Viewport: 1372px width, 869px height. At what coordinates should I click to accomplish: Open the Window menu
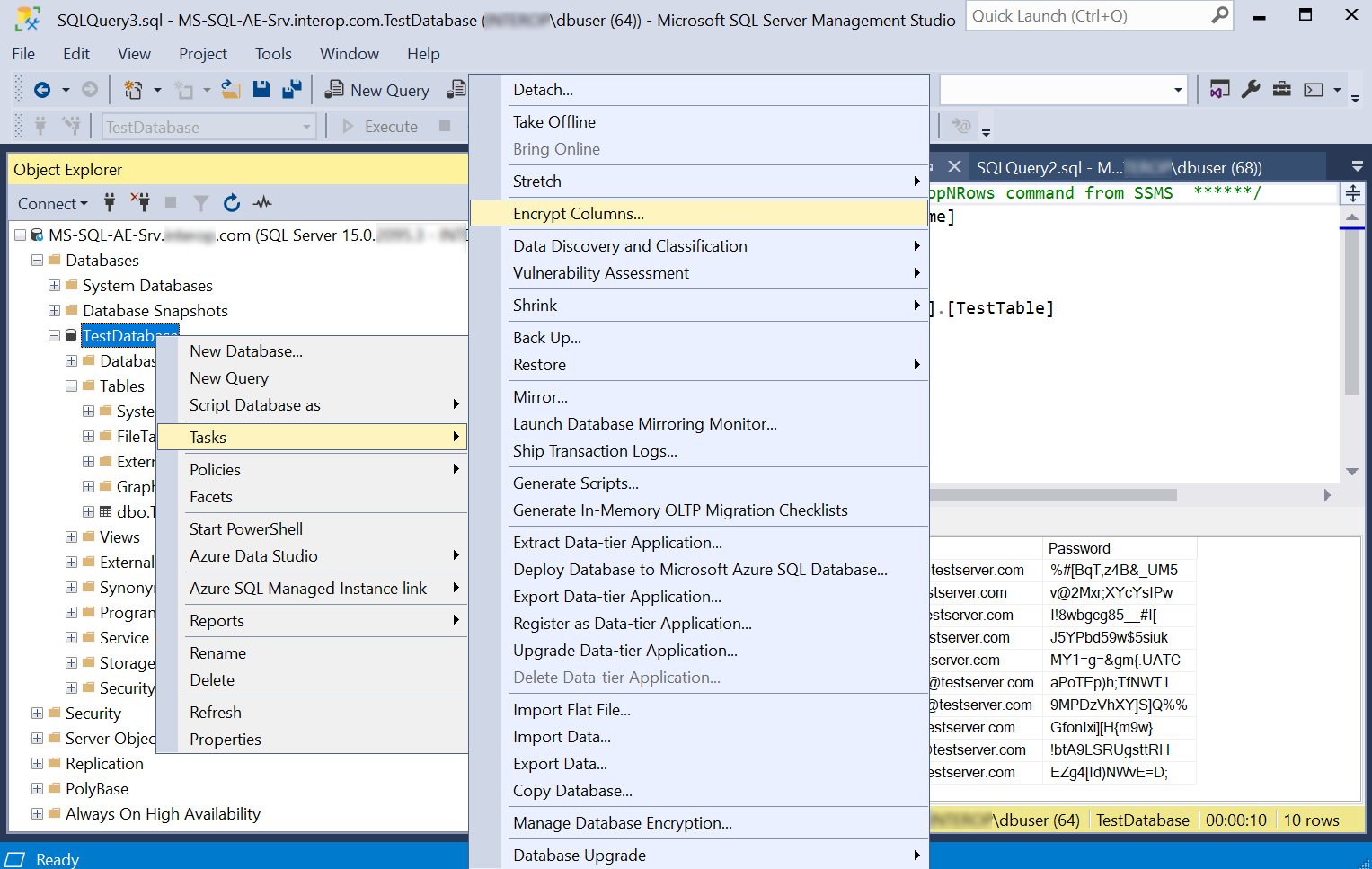(x=350, y=54)
